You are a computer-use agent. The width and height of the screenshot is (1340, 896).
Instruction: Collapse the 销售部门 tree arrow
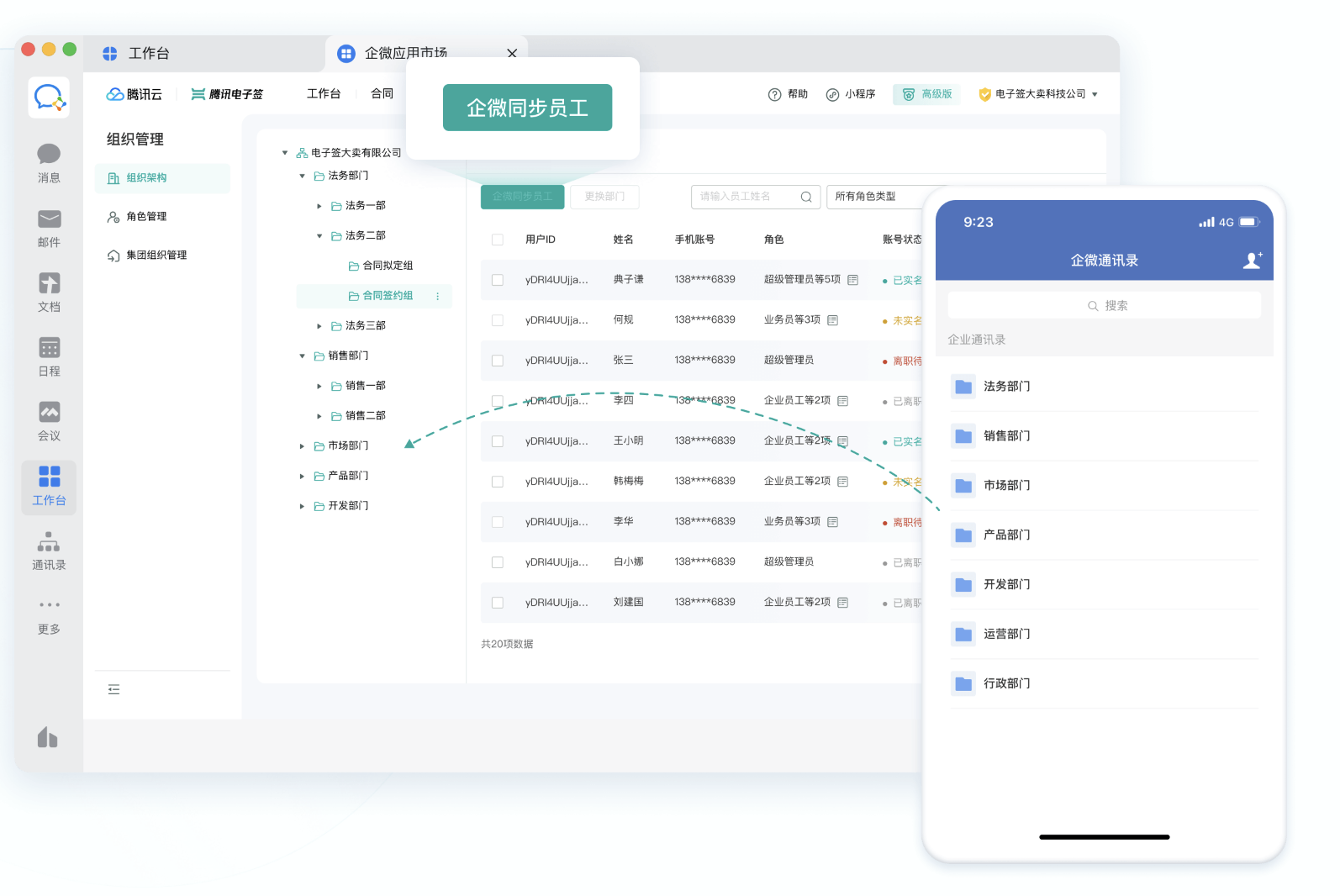[x=302, y=356]
